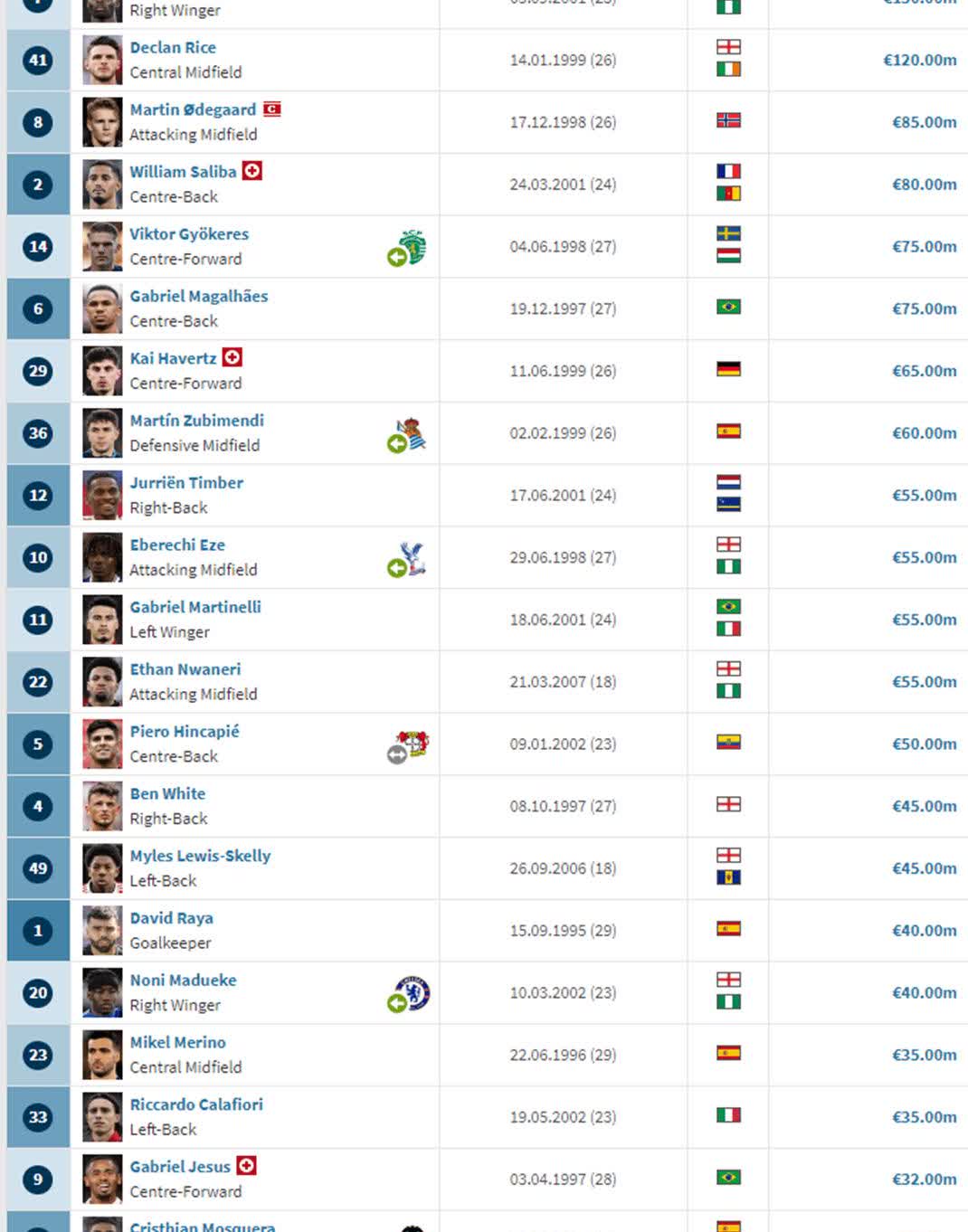
Task: Open Declan Rice's player profile
Action: coord(173,47)
